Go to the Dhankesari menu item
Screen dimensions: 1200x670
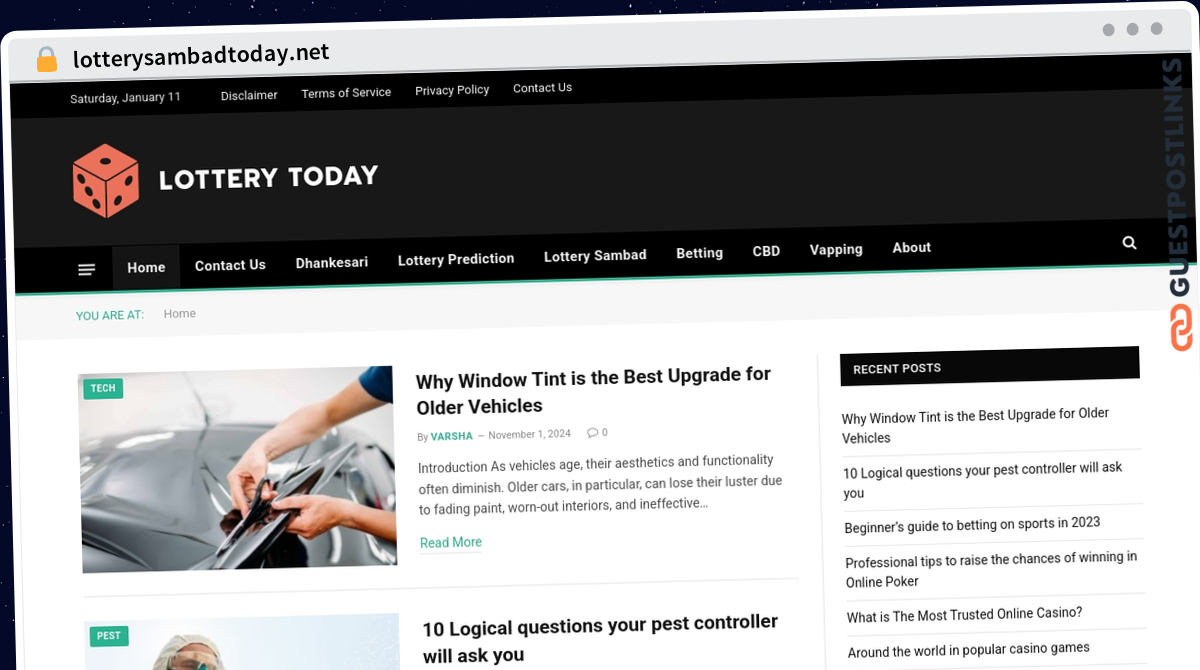pyautogui.click(x=332, y=262)
